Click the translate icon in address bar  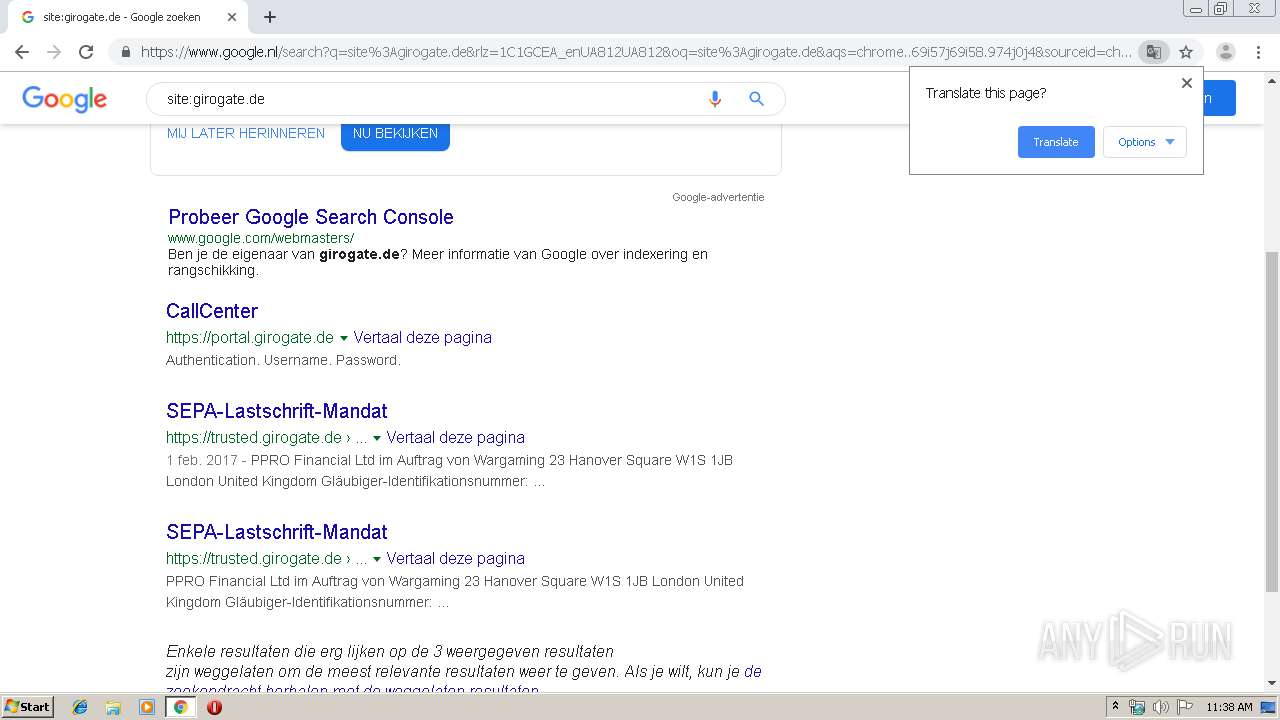click(x=1154, y=52)
